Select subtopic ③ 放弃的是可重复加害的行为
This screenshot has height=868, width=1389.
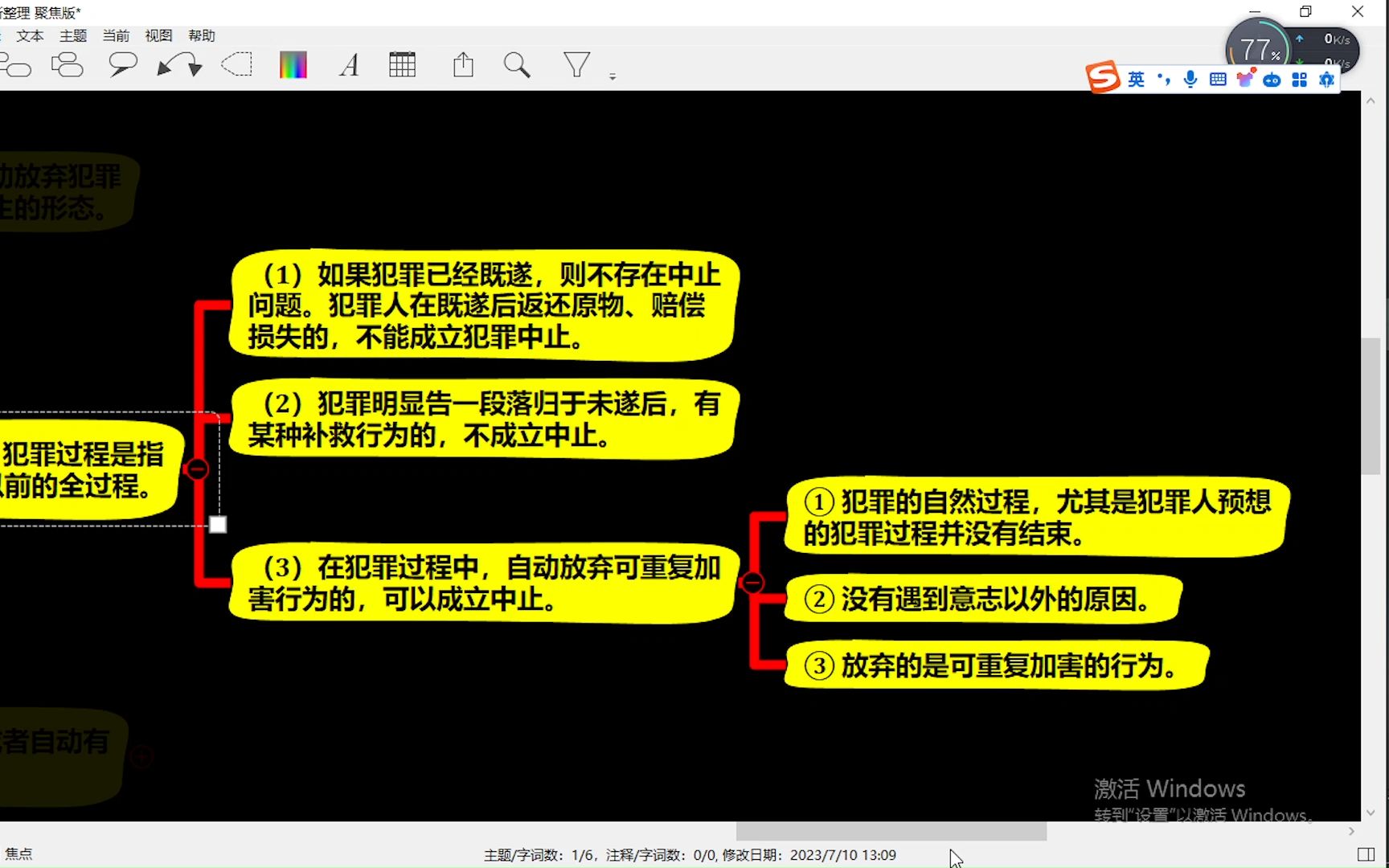tap(997, 665)
